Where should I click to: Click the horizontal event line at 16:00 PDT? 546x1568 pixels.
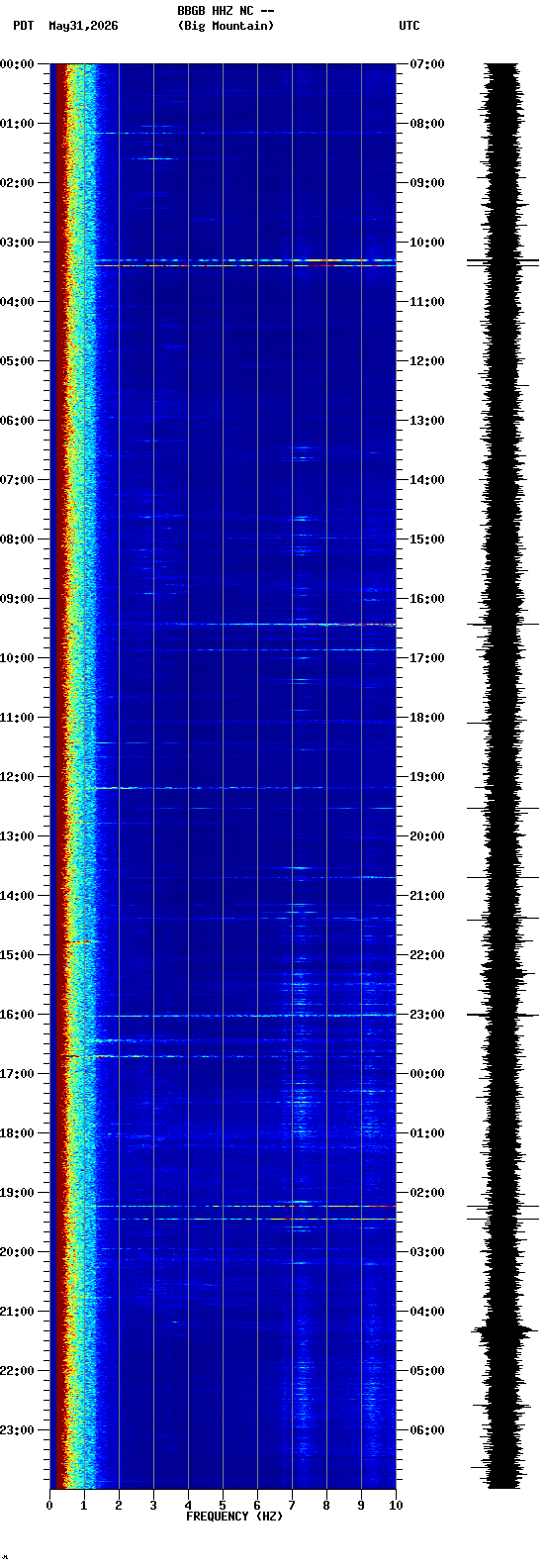tap(245, 1016)
